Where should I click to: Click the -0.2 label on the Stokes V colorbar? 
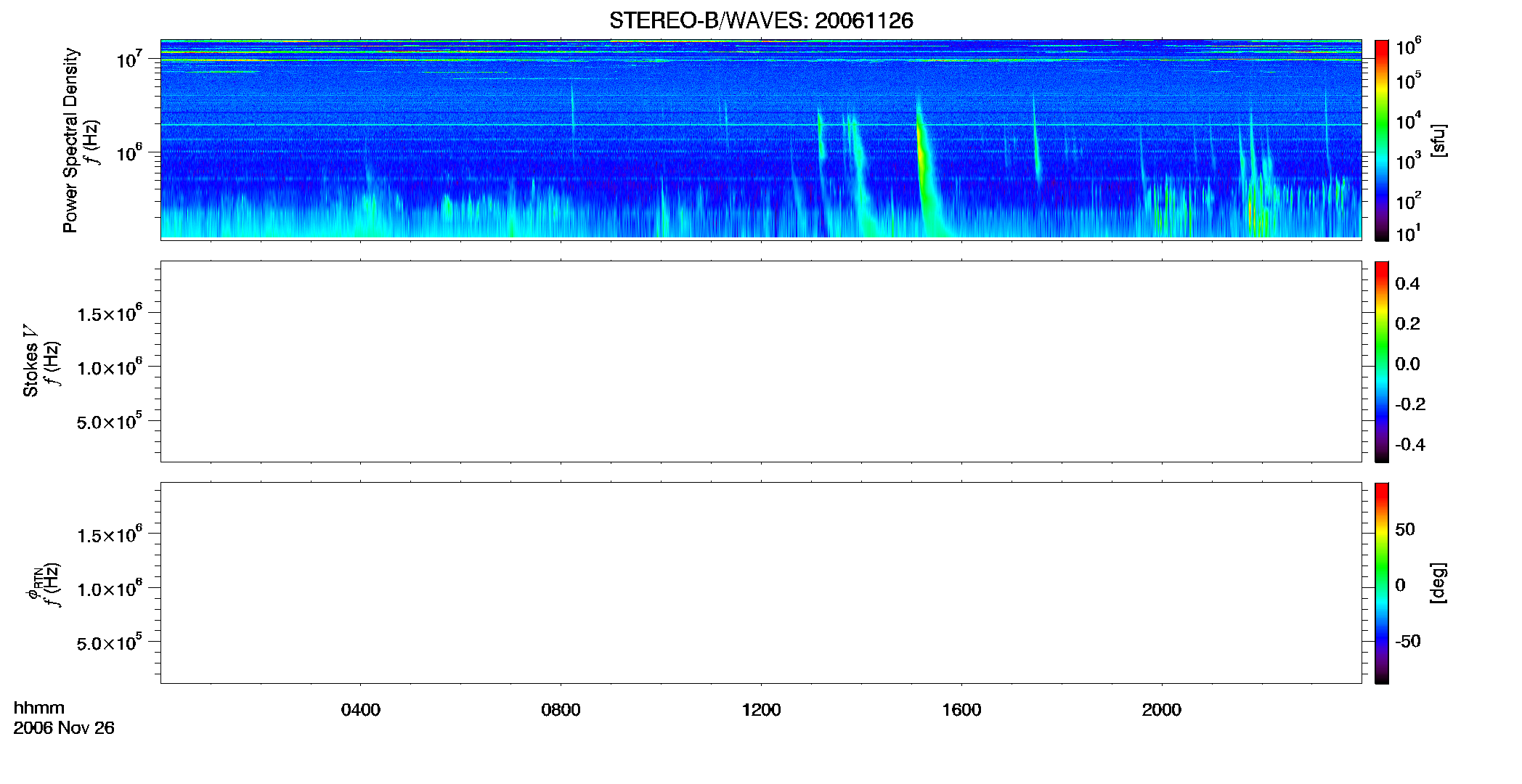(x=1410, y=404)
